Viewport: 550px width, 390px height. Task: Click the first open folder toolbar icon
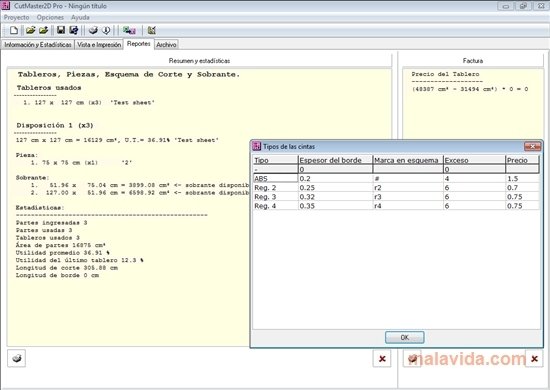31,31
